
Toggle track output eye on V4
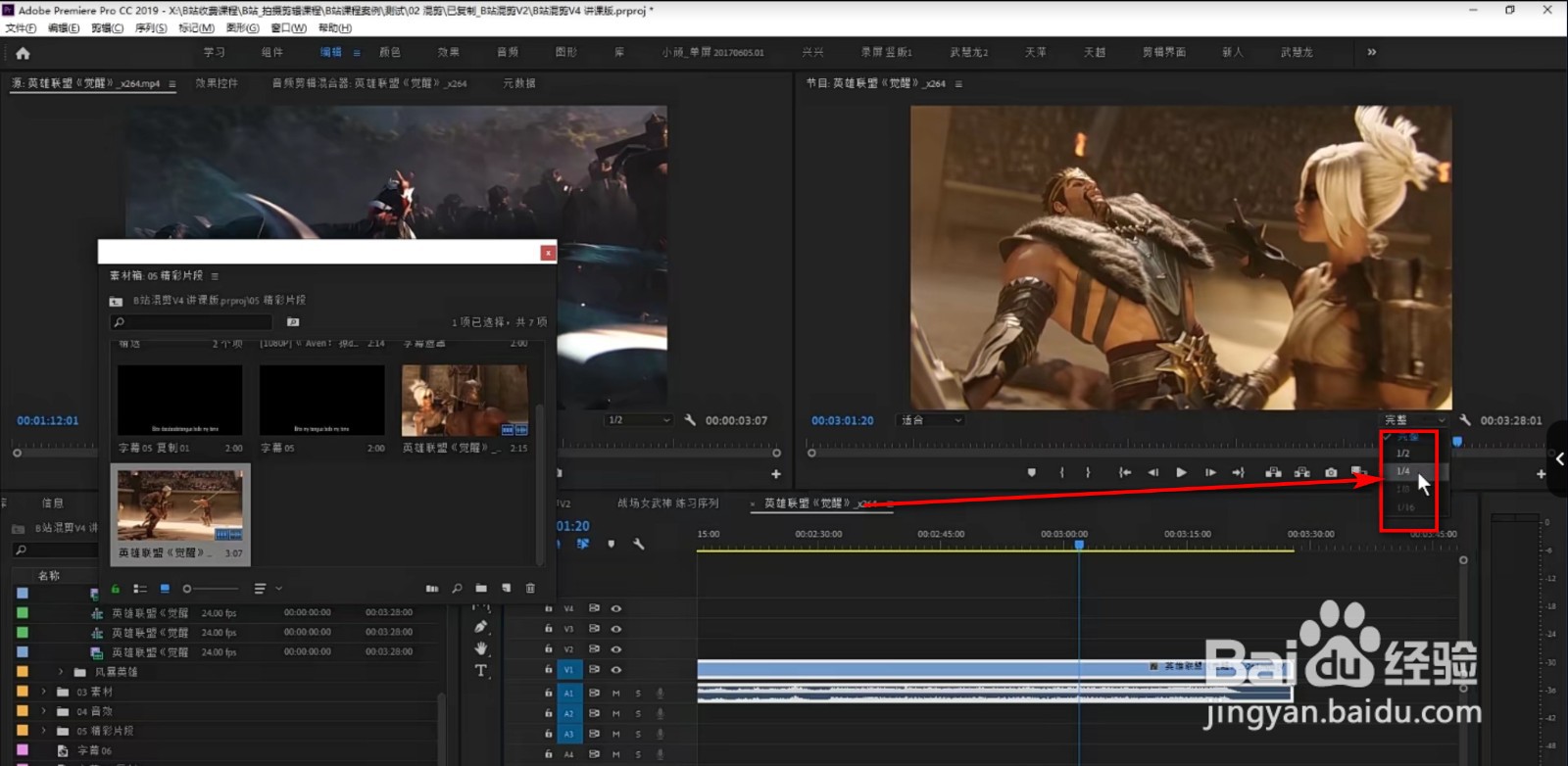(616, 608)
